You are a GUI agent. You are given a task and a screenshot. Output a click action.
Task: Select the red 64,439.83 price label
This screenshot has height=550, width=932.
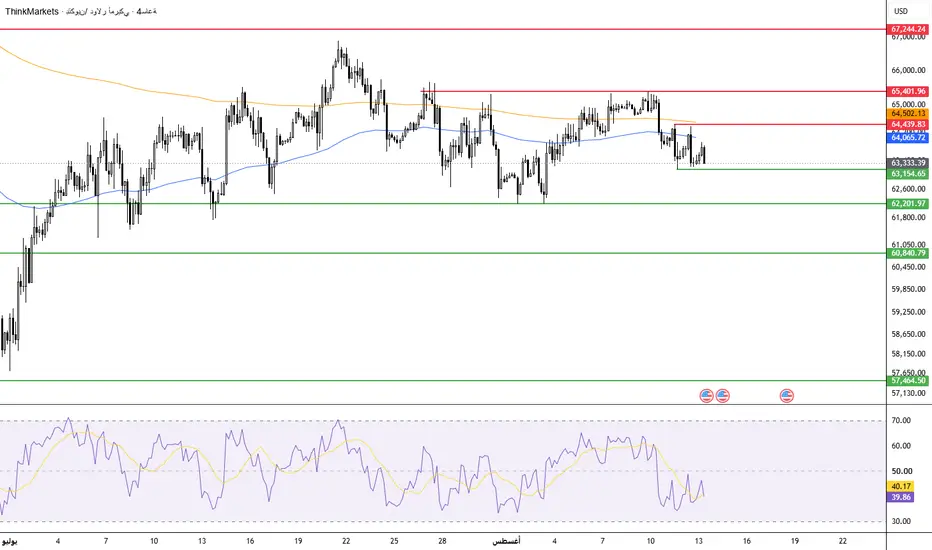pos(909,124)
